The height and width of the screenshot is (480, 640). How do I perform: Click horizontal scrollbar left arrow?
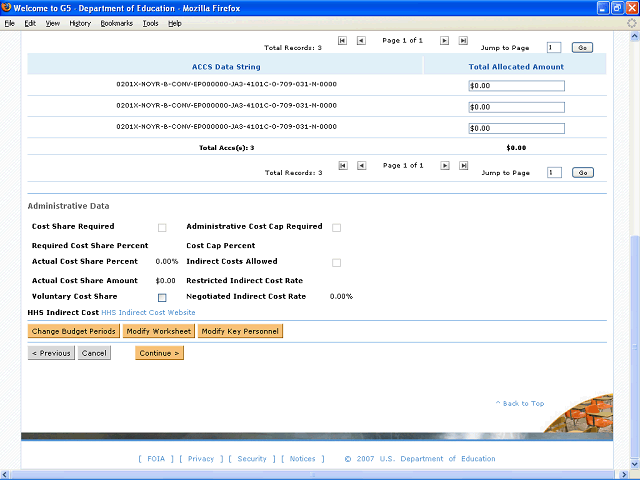(x=5, y=474)
